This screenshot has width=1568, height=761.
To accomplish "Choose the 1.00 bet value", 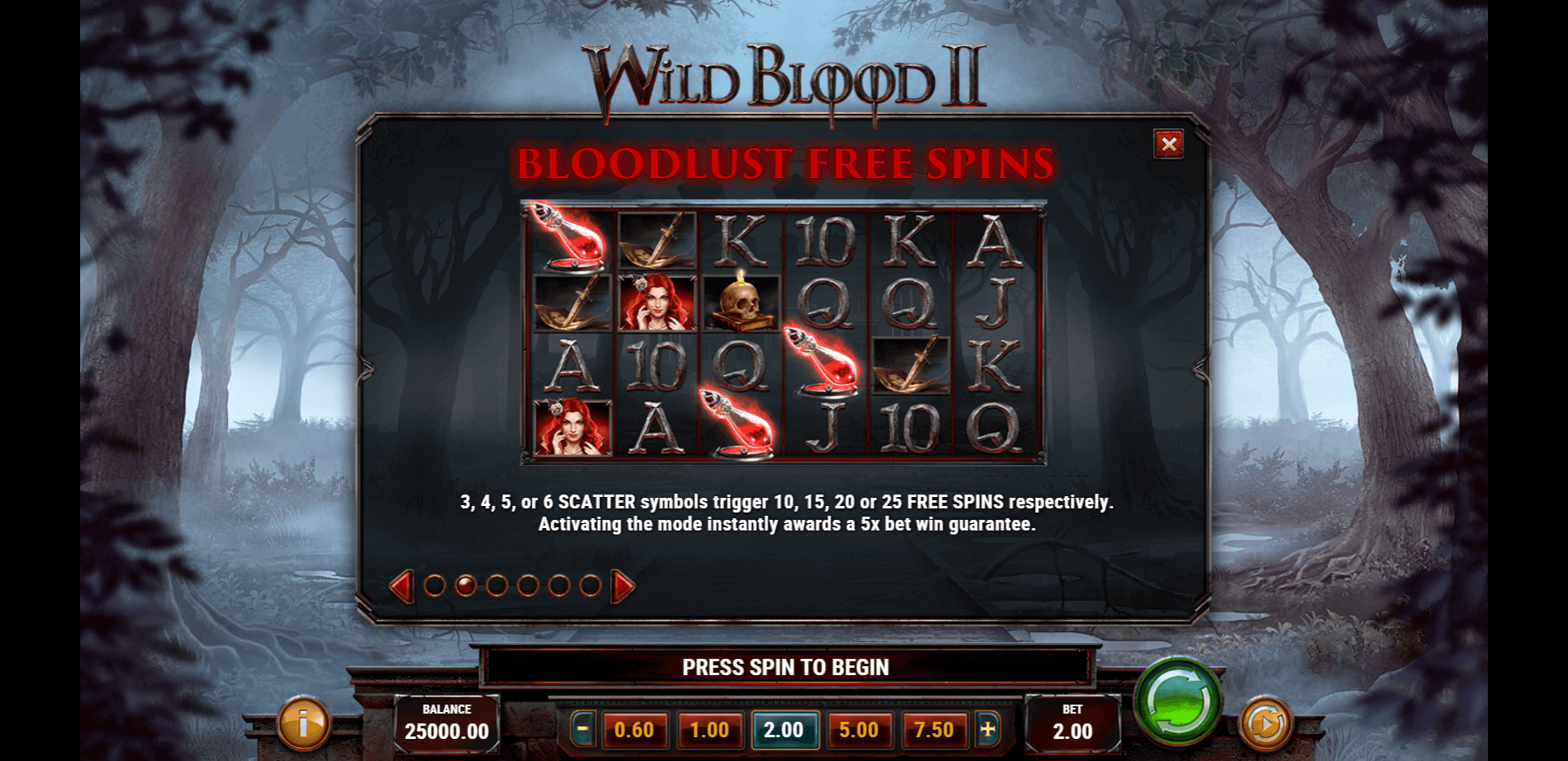I will pos(710,730).
